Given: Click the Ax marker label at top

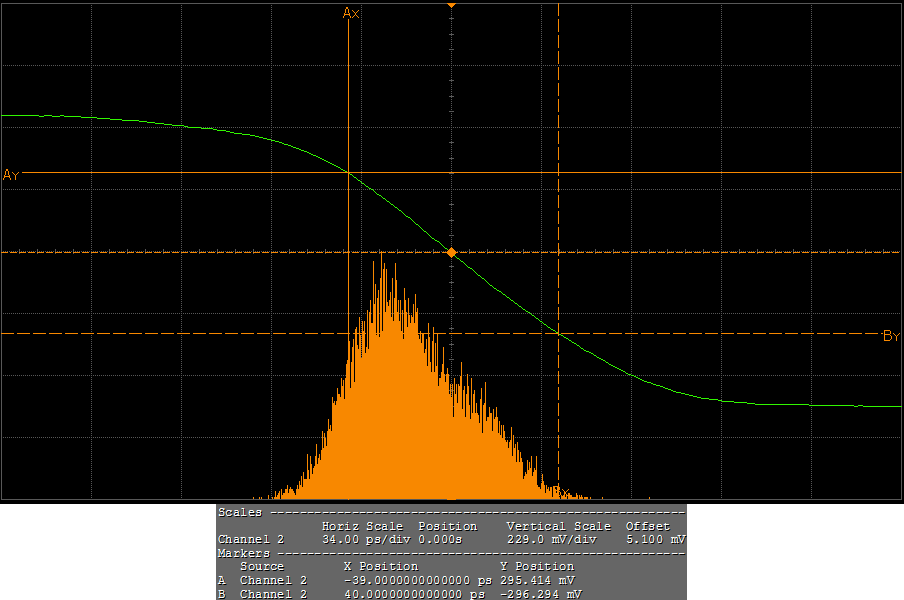Looking at the screenshot, I should tap(351, 13).
